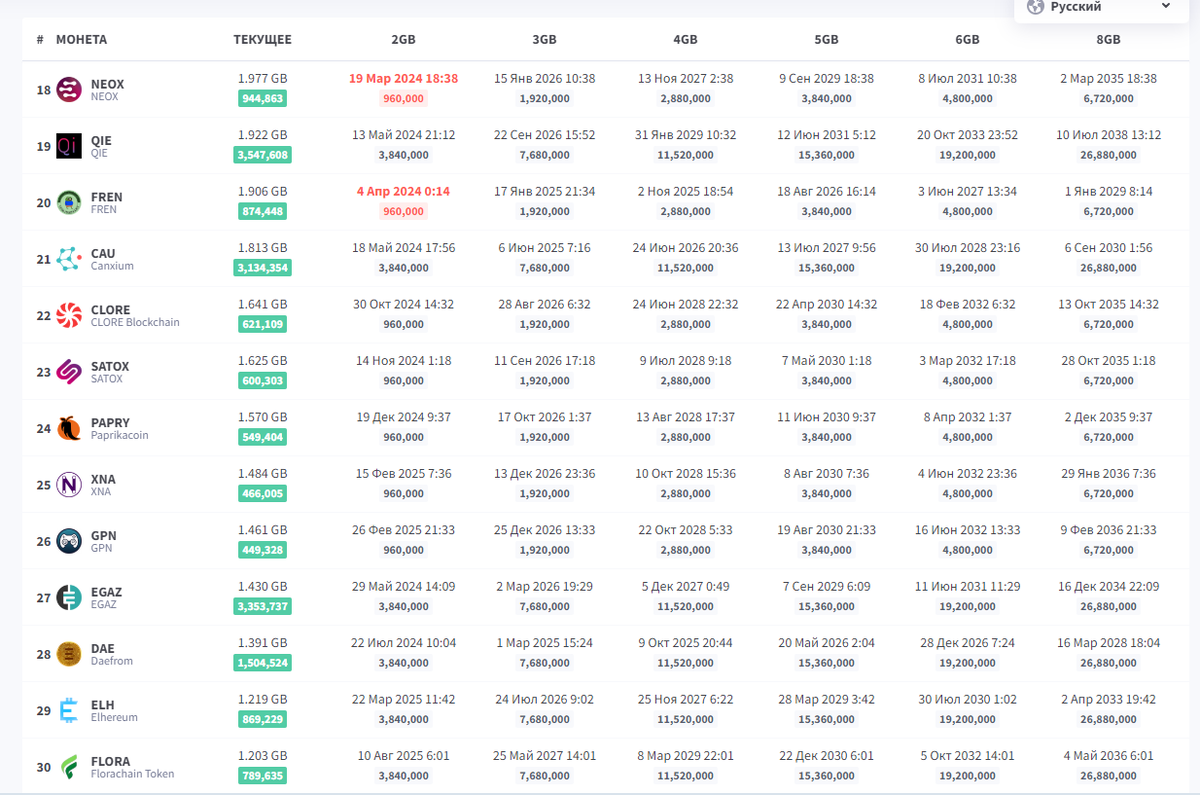Select the EGAZ coin logo
The width and height of the screenshot is (1200, 795).
(x=69, y=598)
